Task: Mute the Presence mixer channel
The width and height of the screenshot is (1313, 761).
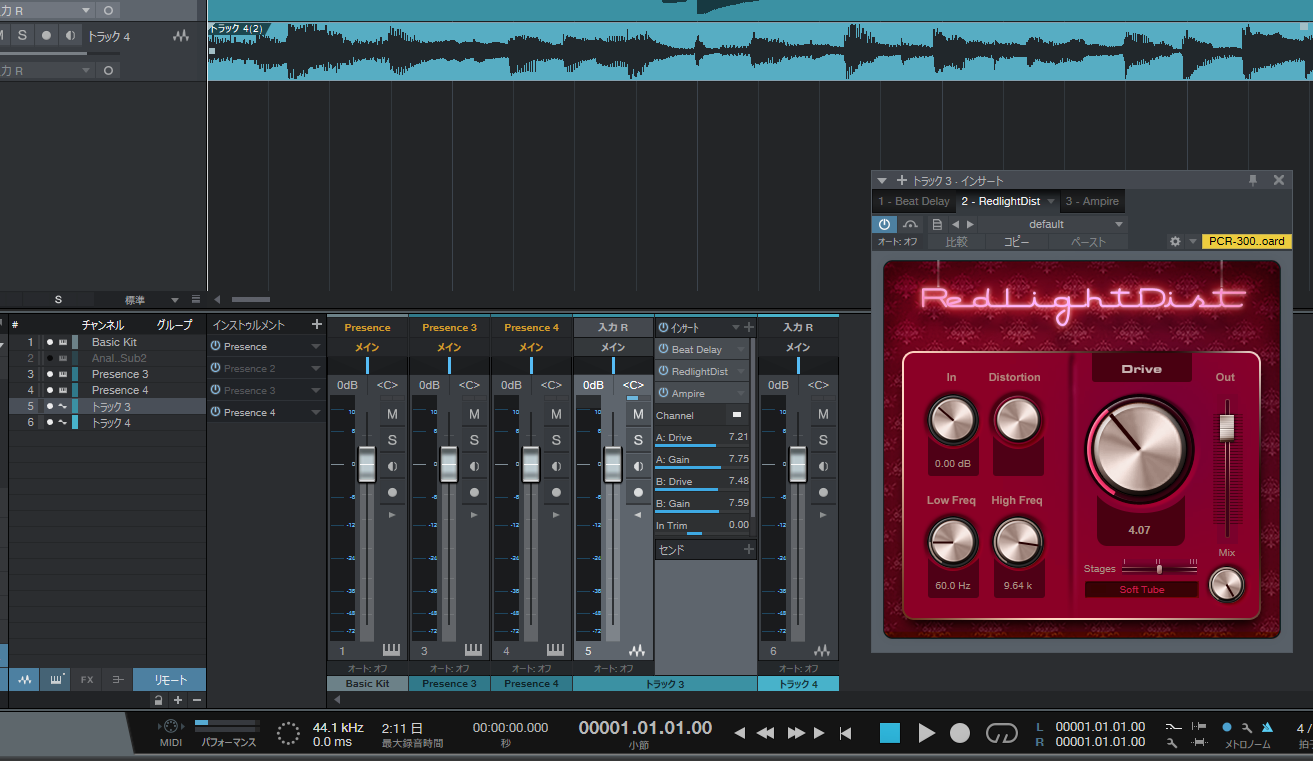Action: point(392,414)
